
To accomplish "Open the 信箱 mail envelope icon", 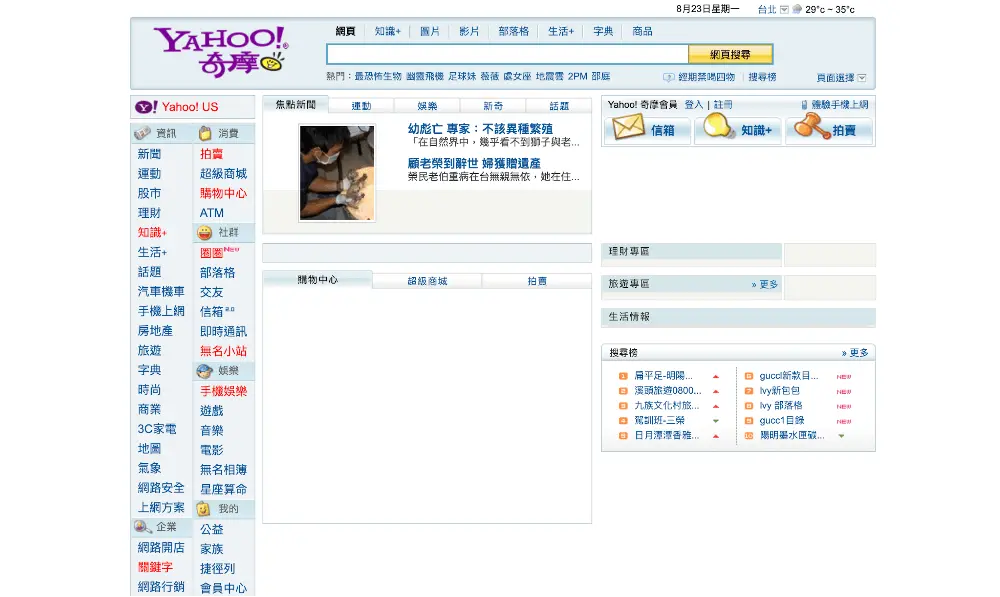I will (629, 126).
